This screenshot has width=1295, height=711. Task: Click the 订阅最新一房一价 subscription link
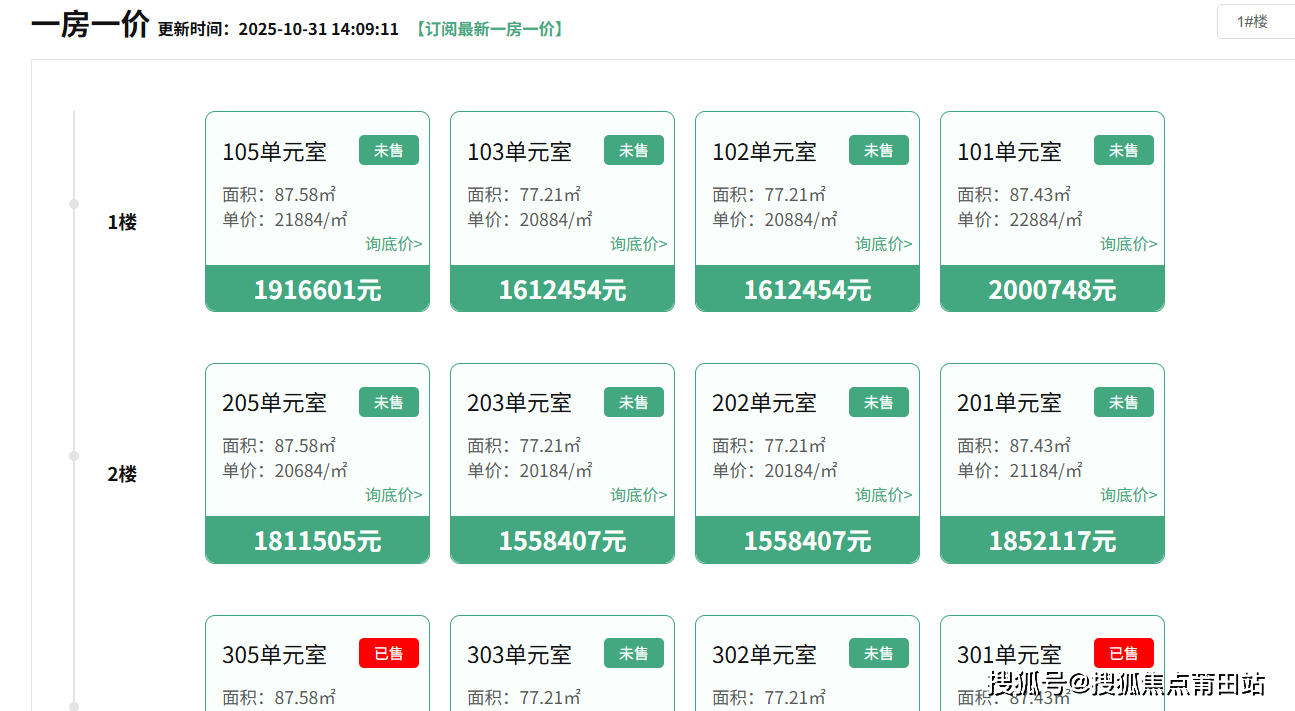(x=488, y=29)
